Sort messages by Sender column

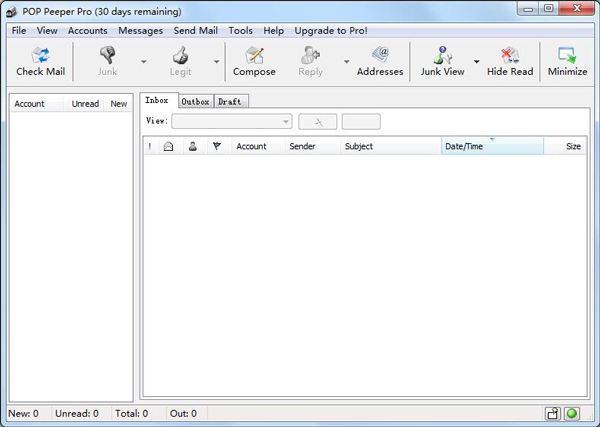pyautogui.click(x=313, y=146)
